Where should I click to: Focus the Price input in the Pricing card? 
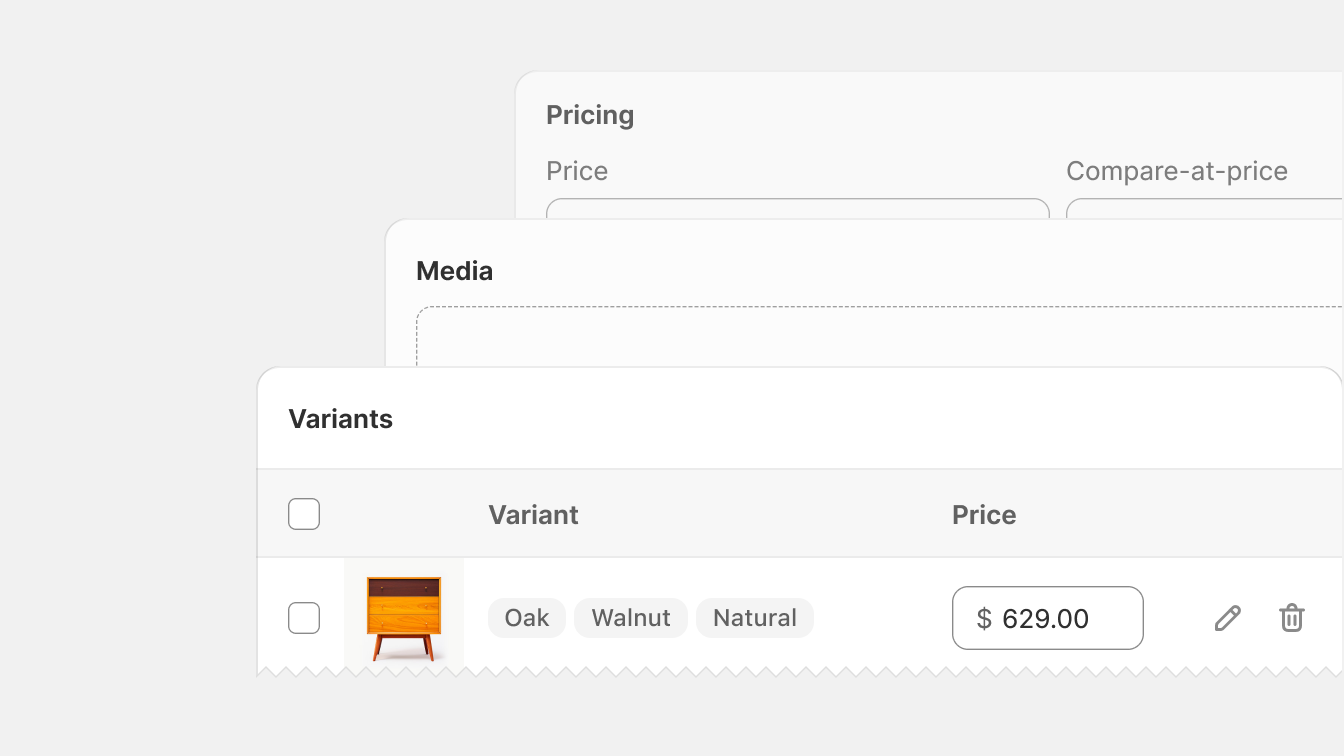point(798,208)
